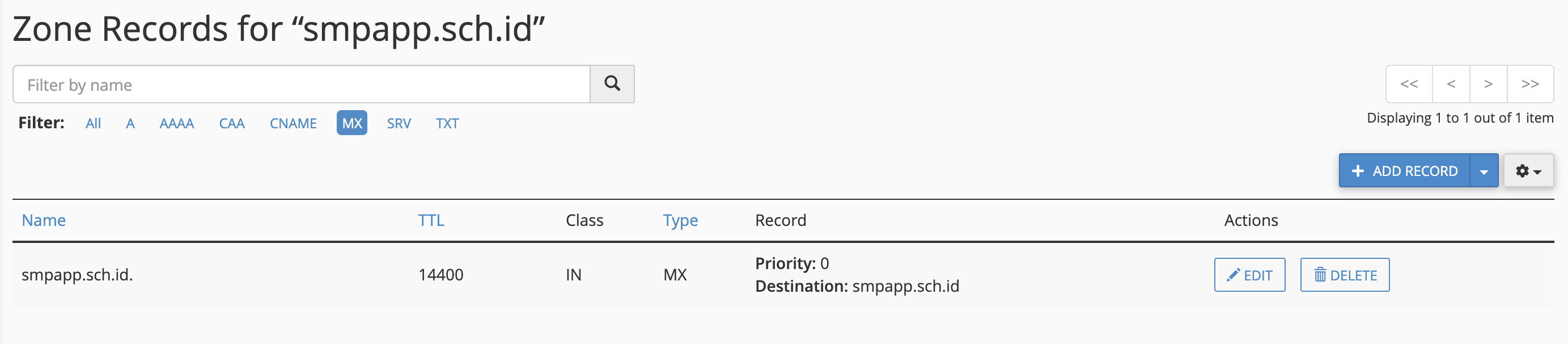Go to the previous page of records

coord(1451,84)
